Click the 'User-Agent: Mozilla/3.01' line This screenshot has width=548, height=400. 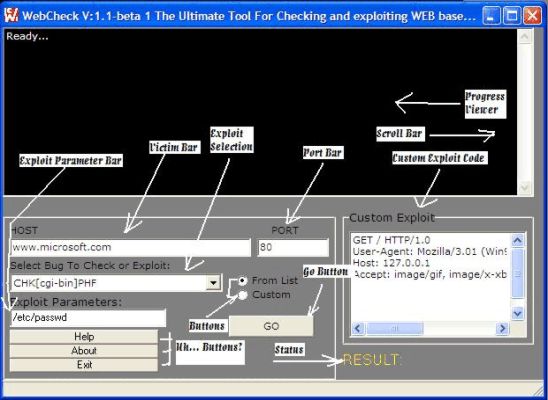430,252
